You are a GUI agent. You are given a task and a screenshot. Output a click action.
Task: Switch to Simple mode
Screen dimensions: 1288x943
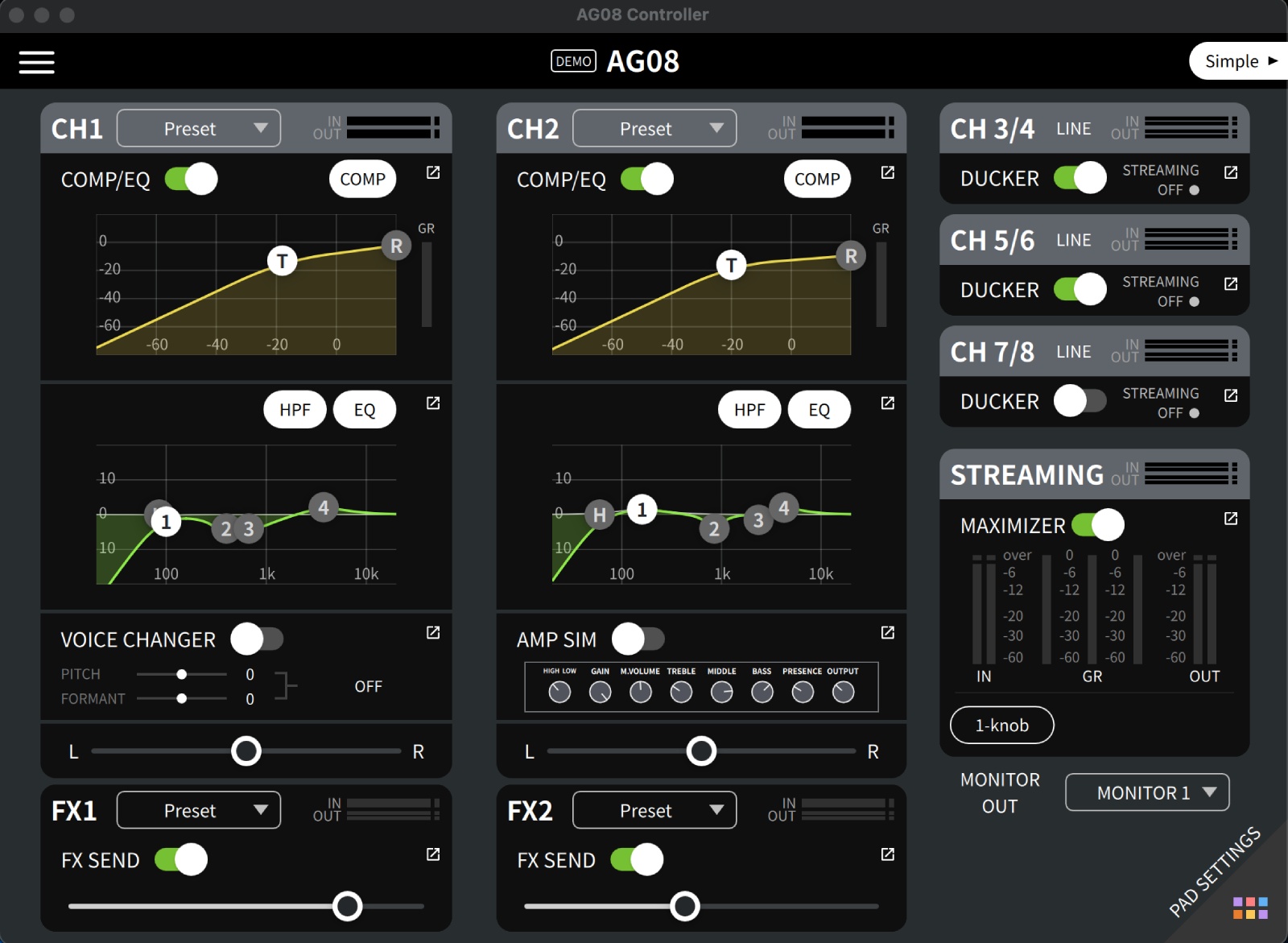point(1240,61)
